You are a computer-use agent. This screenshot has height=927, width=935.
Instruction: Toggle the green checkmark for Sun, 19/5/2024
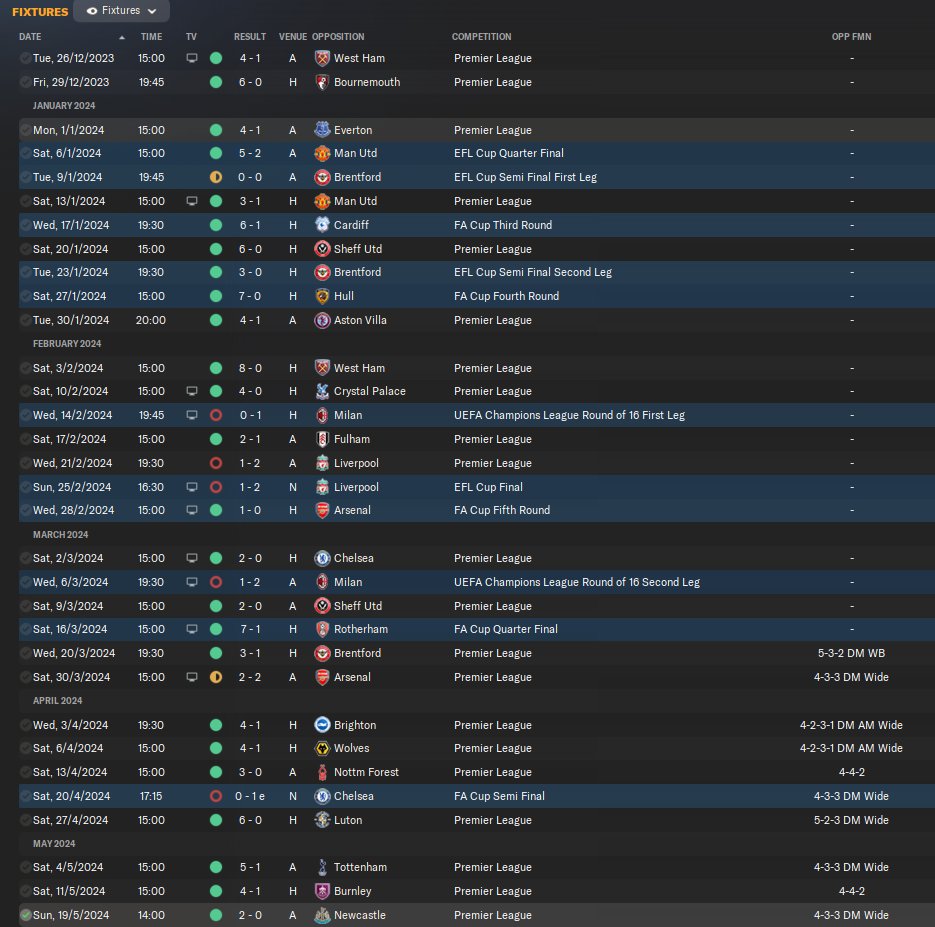pyautogui.click(x=25, y=915)
